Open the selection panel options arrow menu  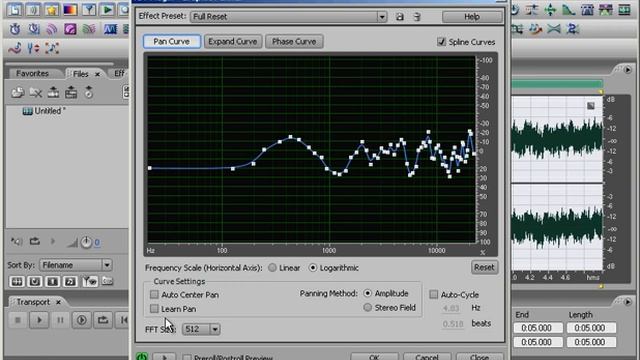[x=627, y=302]
